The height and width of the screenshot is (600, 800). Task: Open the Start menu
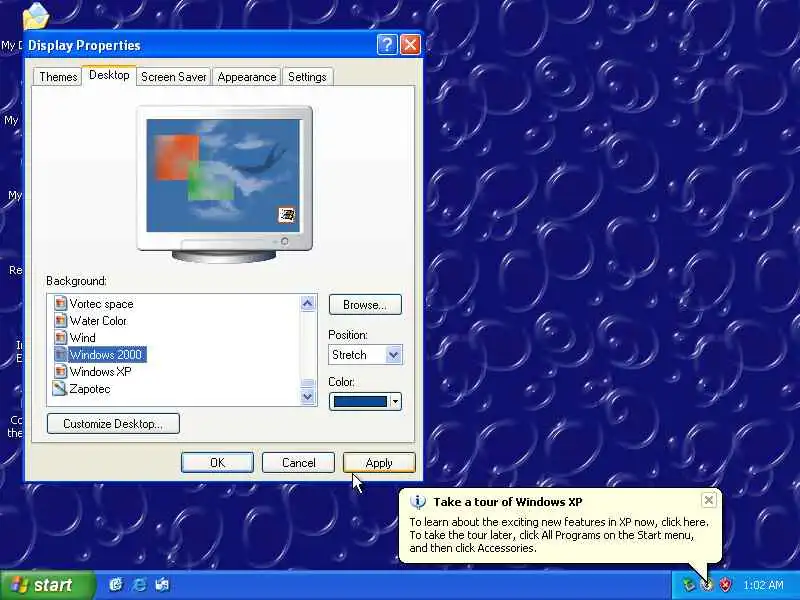click(47, 585)
